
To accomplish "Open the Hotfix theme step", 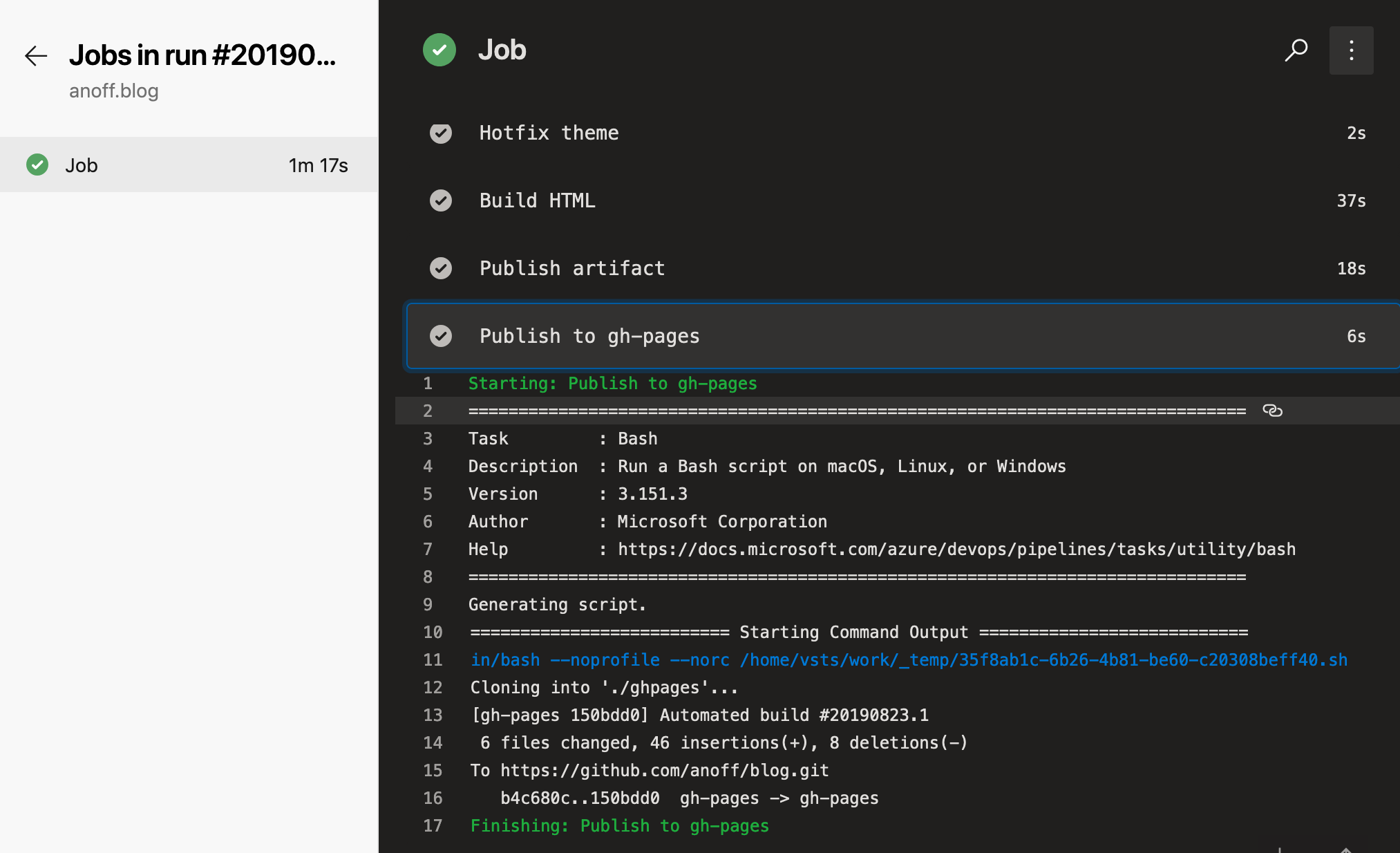I will coord(903,133).
